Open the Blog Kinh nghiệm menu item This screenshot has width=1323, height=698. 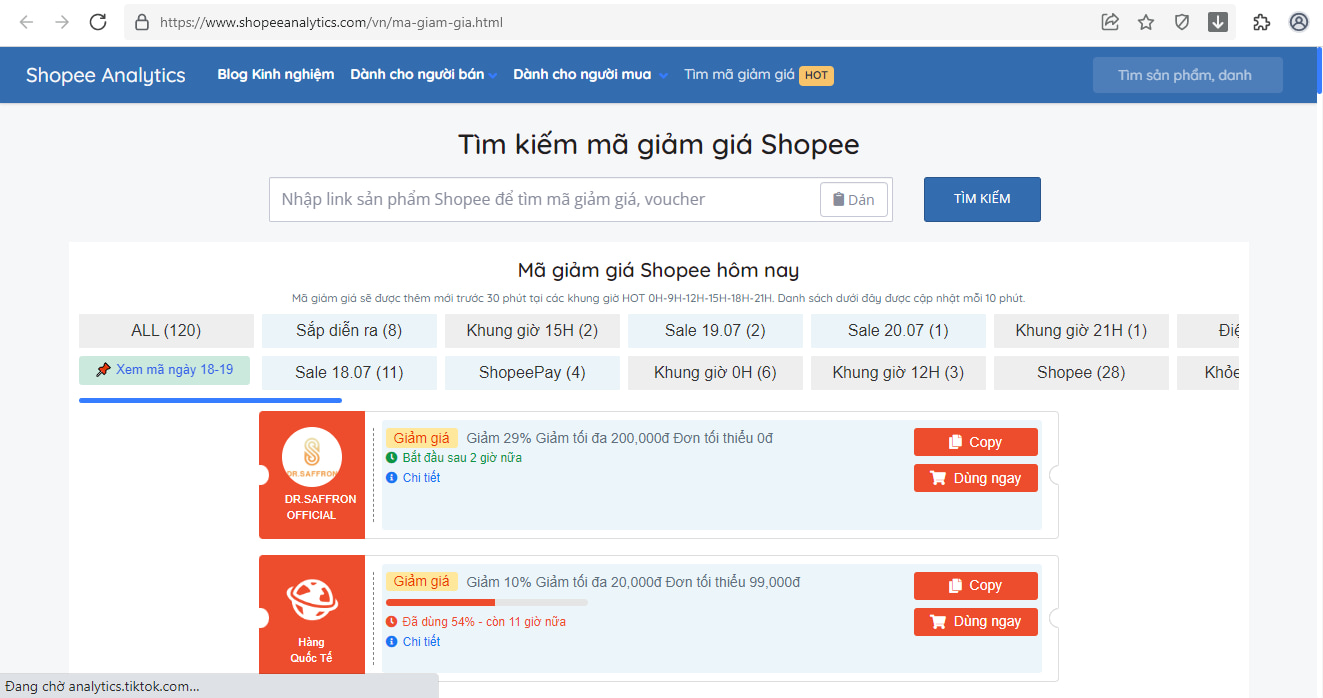tap(276, 75)
